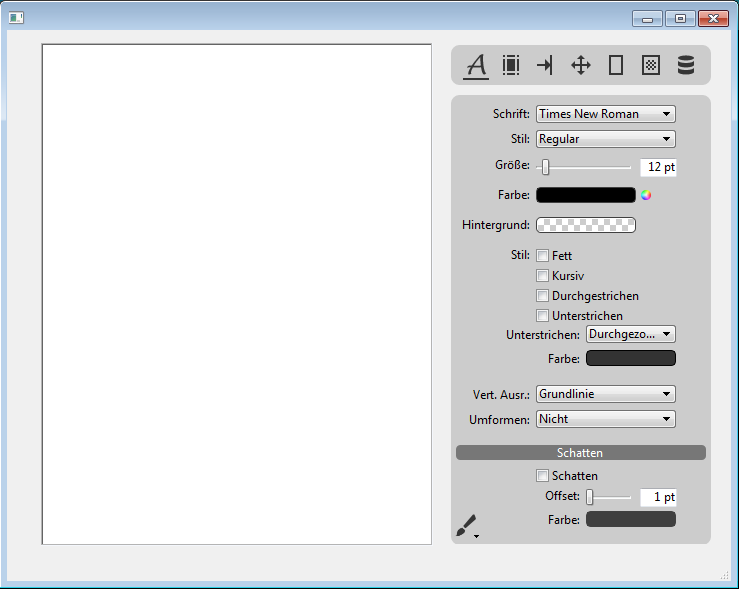
Task: Click the database stack icon
Action: click(685, 65)
